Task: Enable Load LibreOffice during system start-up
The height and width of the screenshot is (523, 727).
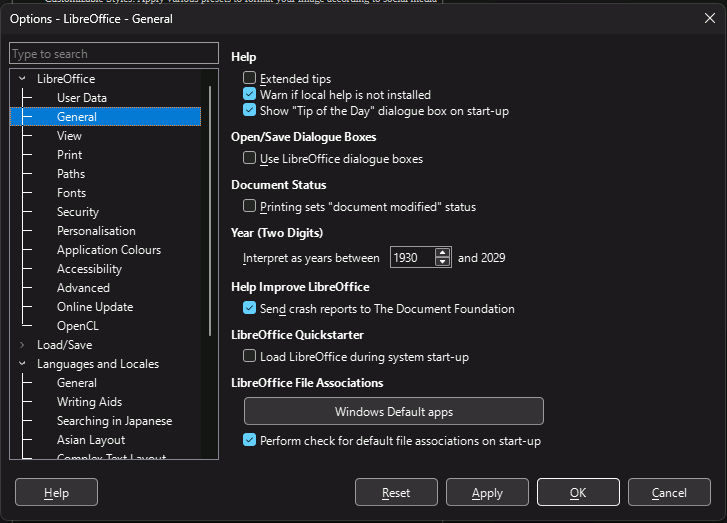Action: (x=249, y=356)
